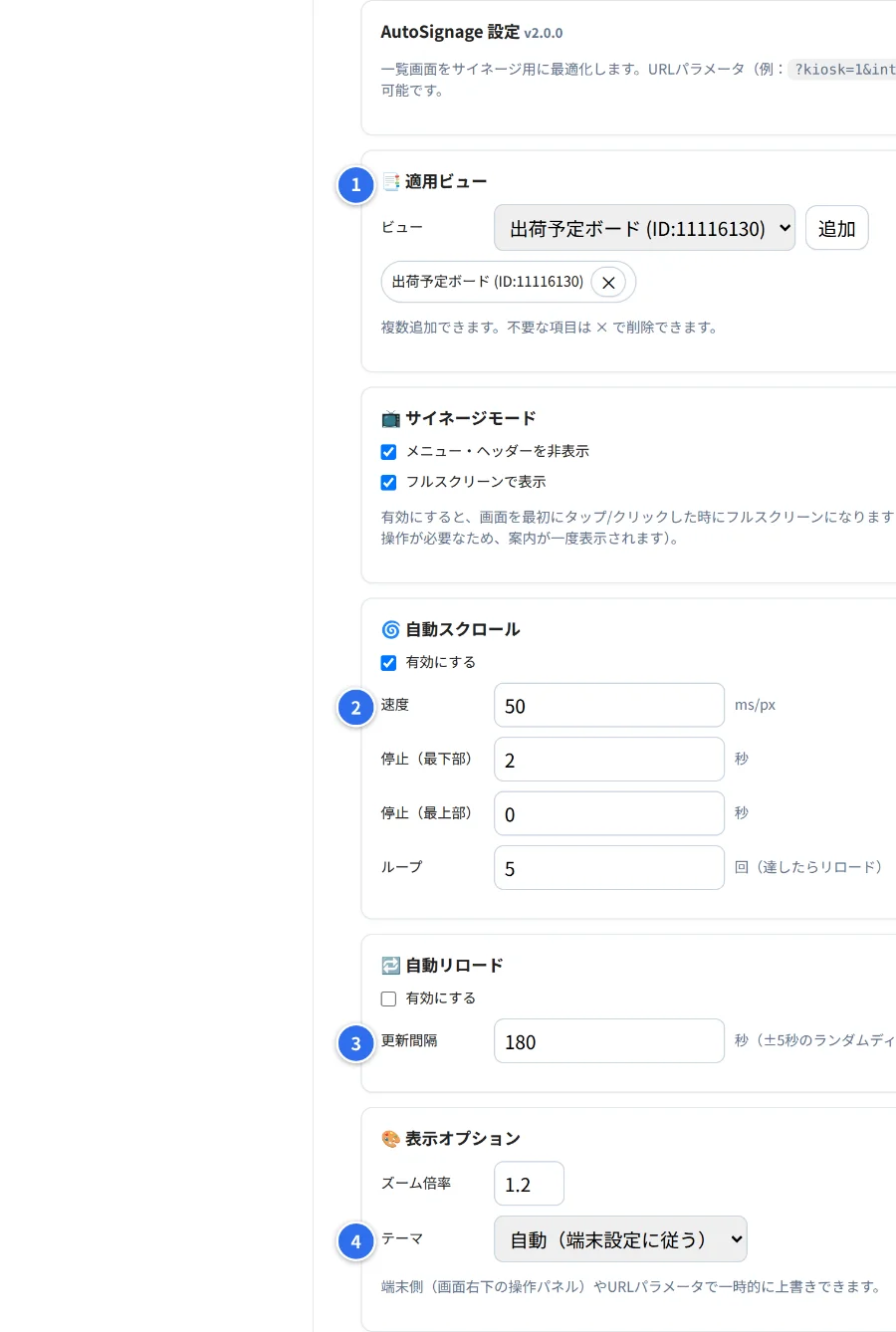Remove the 出荷予定ボード chip with the X icon
Screen dimensions: 896x1332
coord(608,282)
